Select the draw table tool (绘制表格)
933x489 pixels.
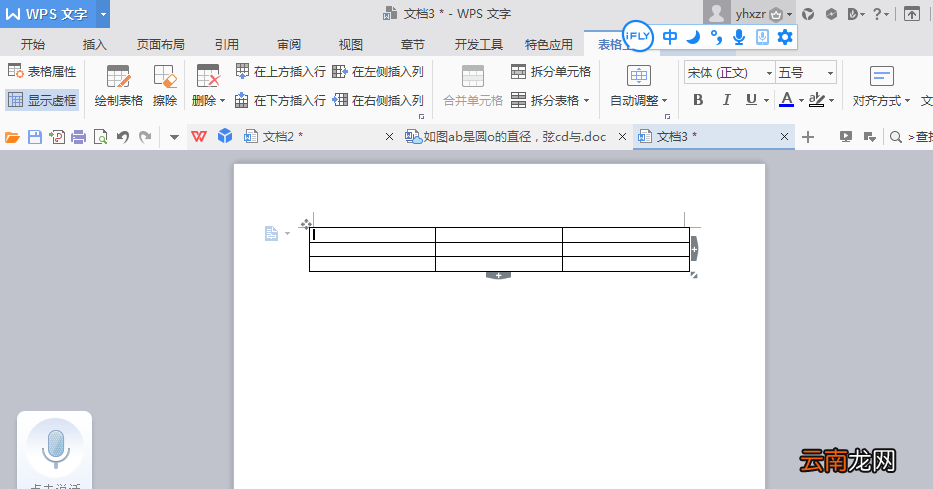pos(118,86)
